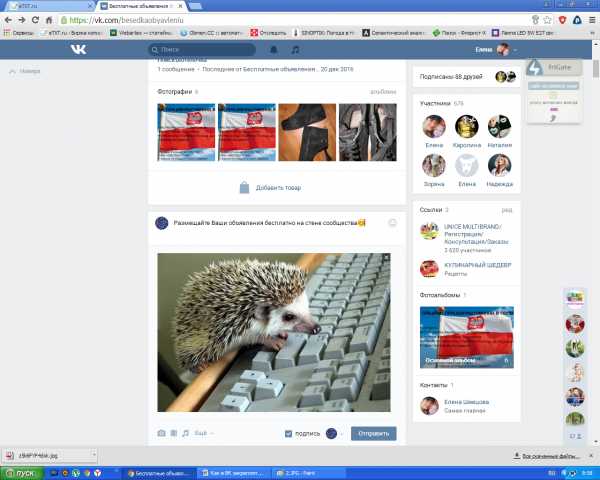The image size is (600, 480).
Task: Open the Webartex bookmark
Action: click(141, 33)
